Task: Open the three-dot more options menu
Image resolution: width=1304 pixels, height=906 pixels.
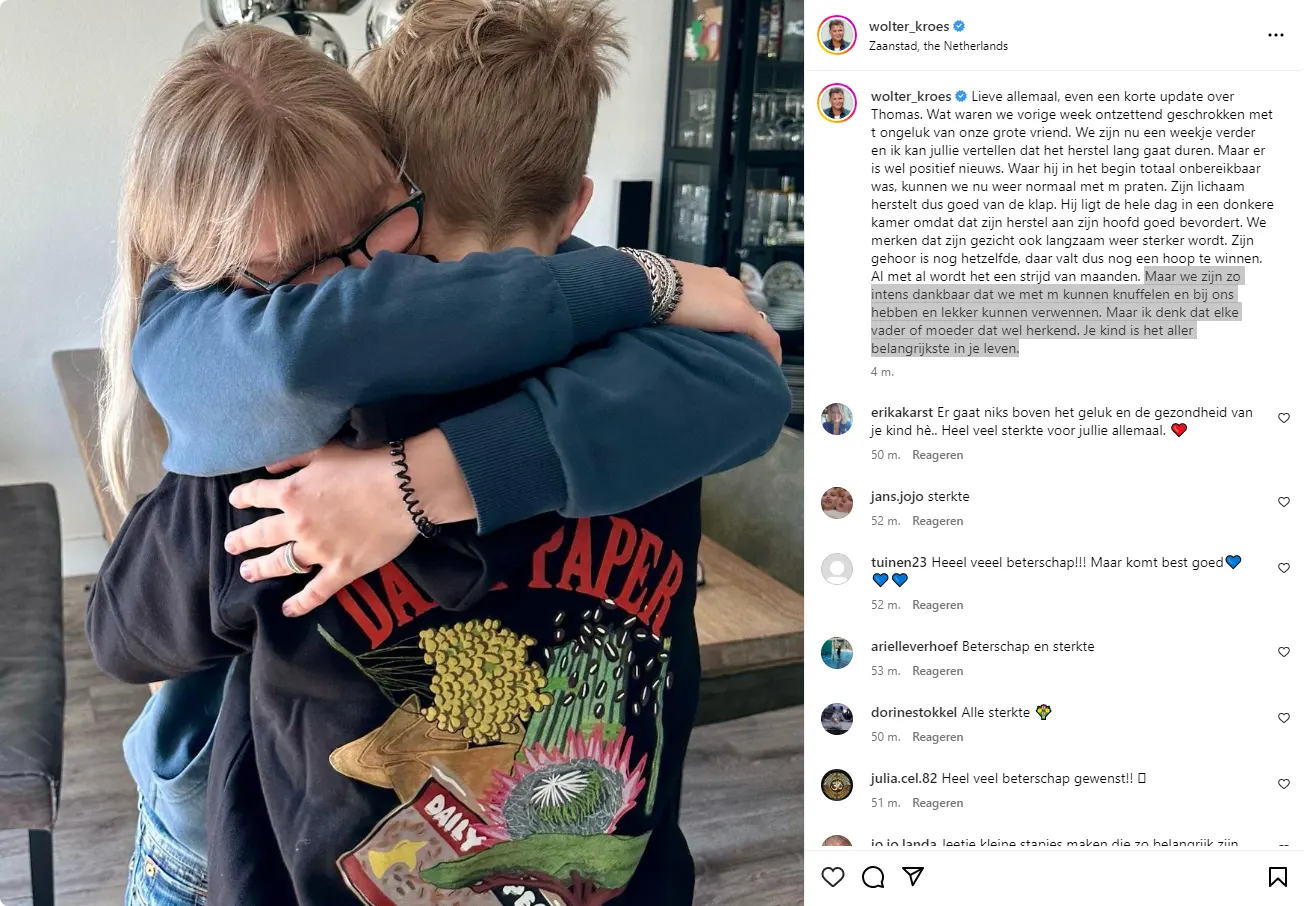Action: [1275, 35]
